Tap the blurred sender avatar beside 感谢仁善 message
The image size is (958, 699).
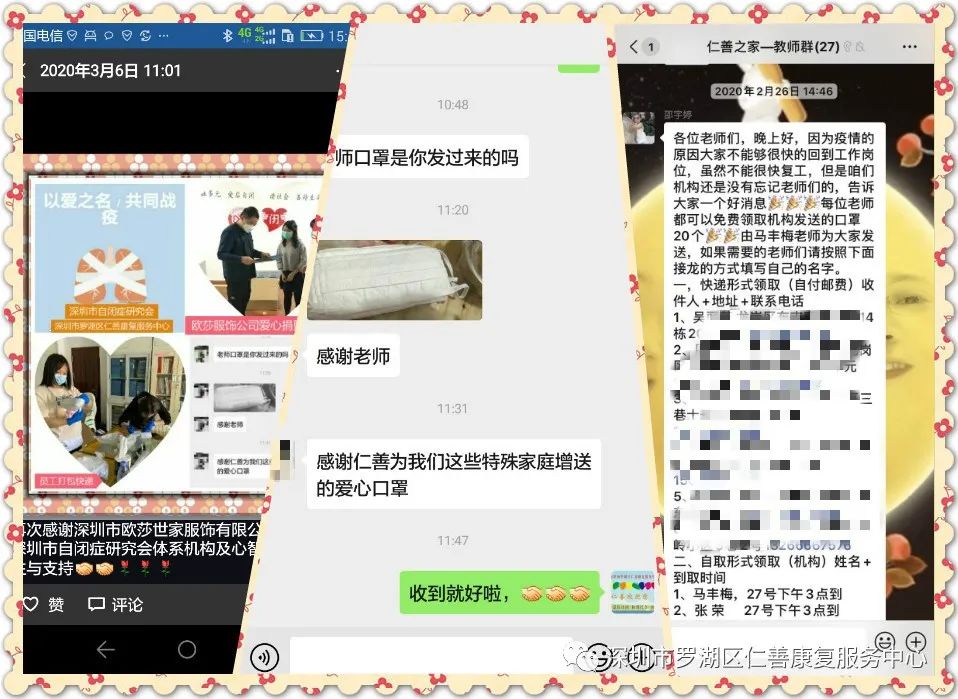(x=285, y=459)
